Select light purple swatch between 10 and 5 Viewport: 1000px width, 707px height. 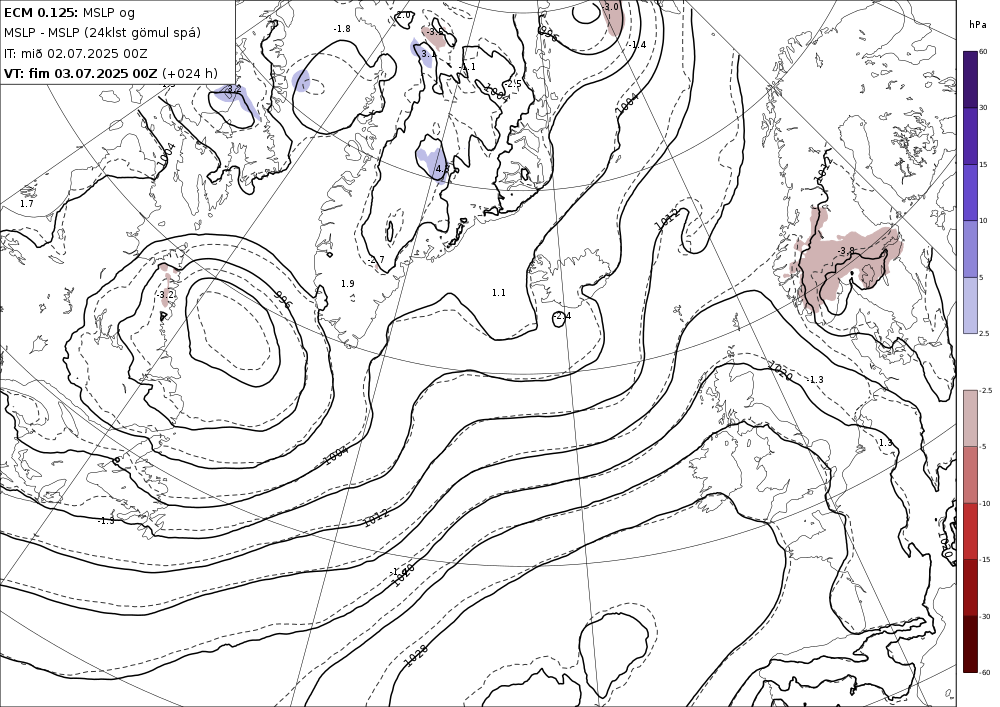(970, 249)
